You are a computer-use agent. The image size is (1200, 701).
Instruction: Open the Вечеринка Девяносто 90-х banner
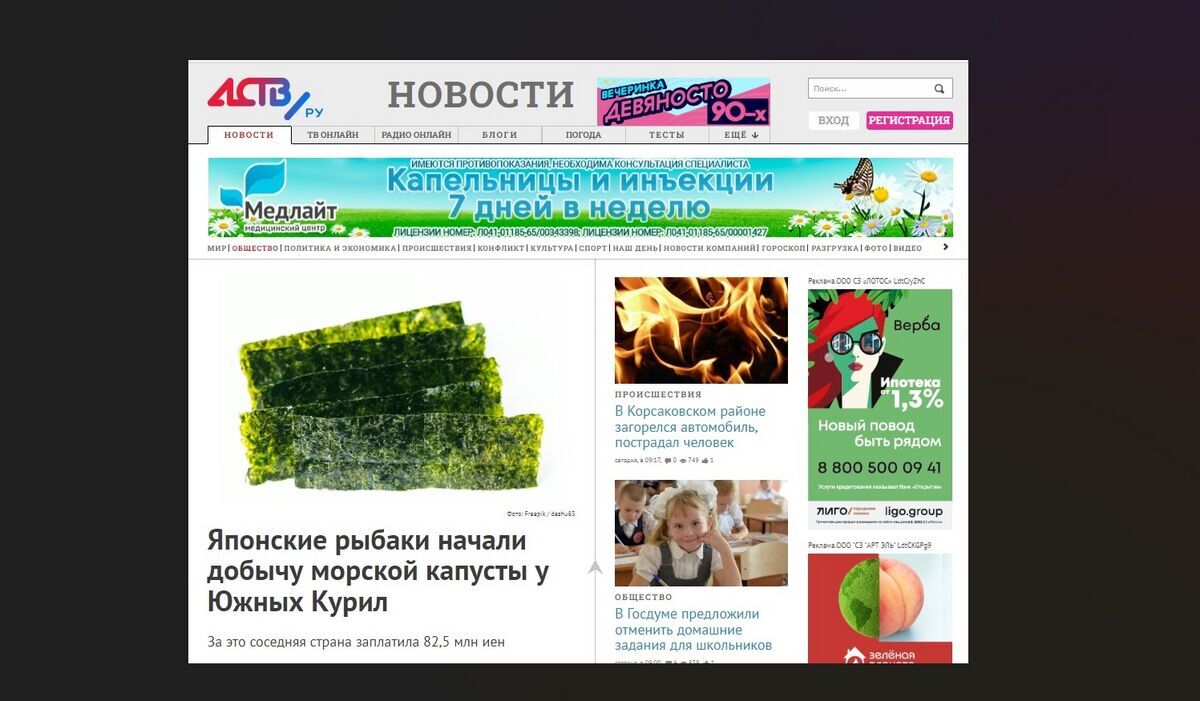pyautogui.click(x=683, y=102)
